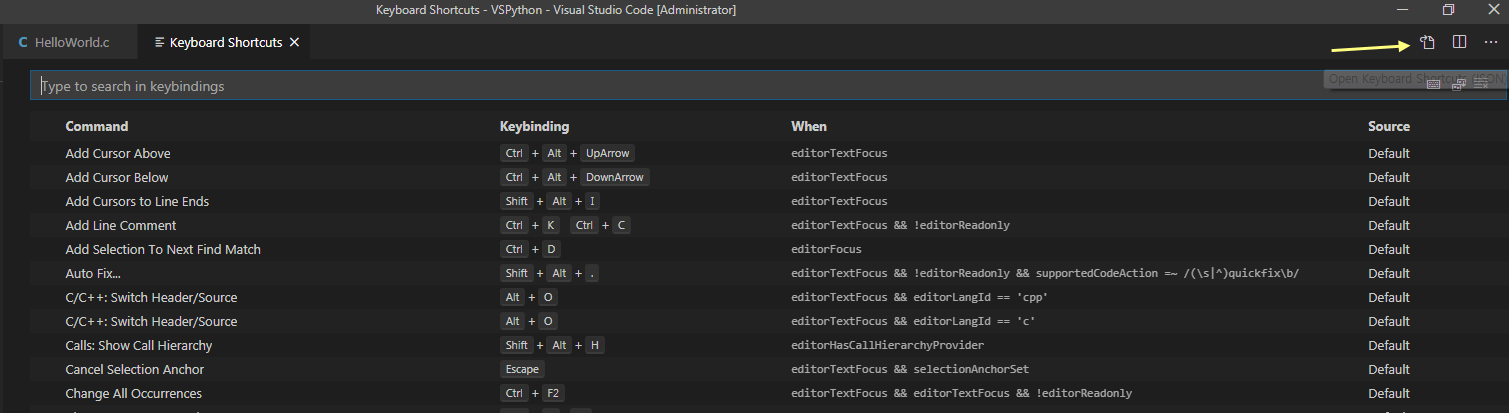Clear keybindings search input icon
1509x413 pixels.
(x=1481, y=85)
